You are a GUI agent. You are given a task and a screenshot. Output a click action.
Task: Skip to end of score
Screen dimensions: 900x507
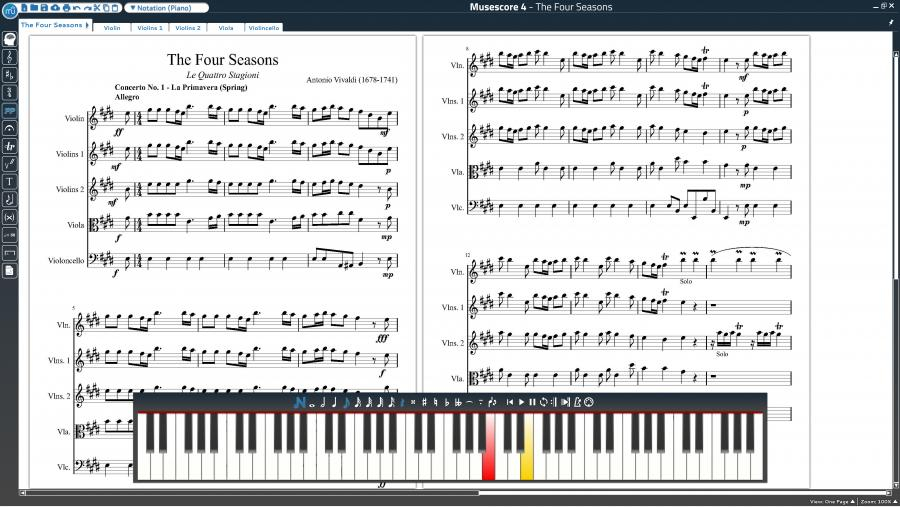[x=565, y=402]
